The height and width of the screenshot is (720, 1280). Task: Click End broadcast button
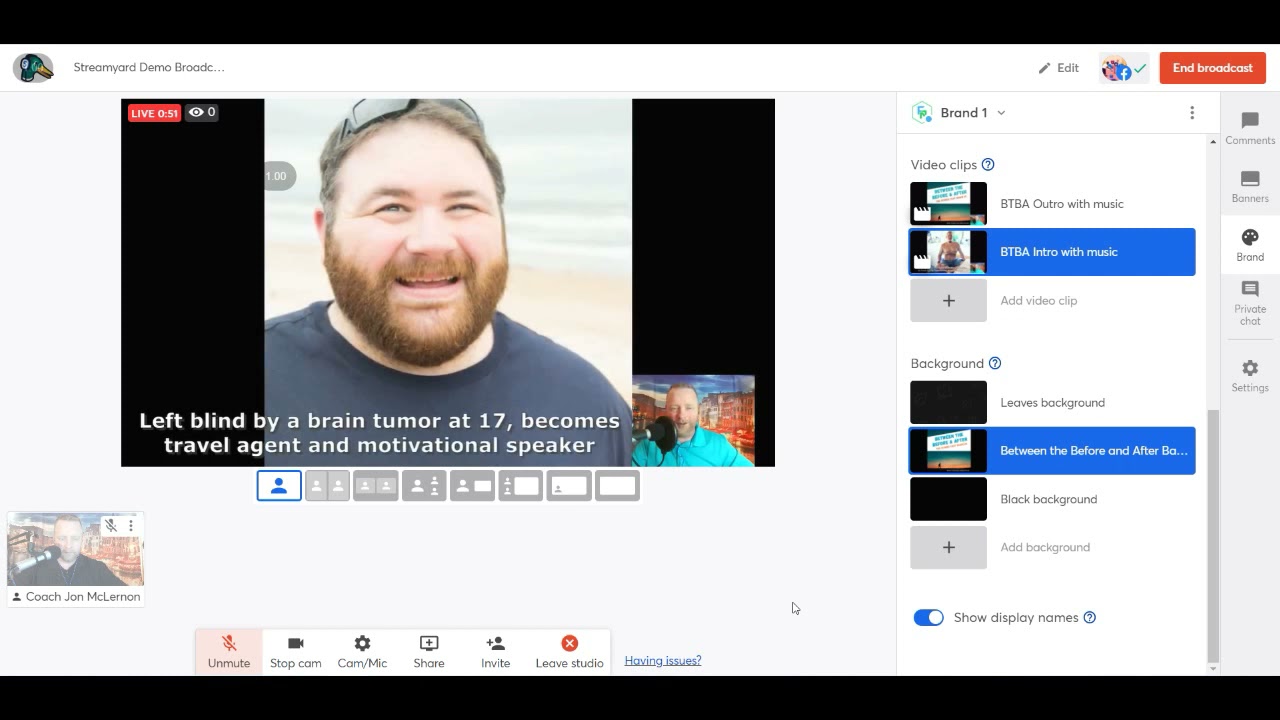1213,68
